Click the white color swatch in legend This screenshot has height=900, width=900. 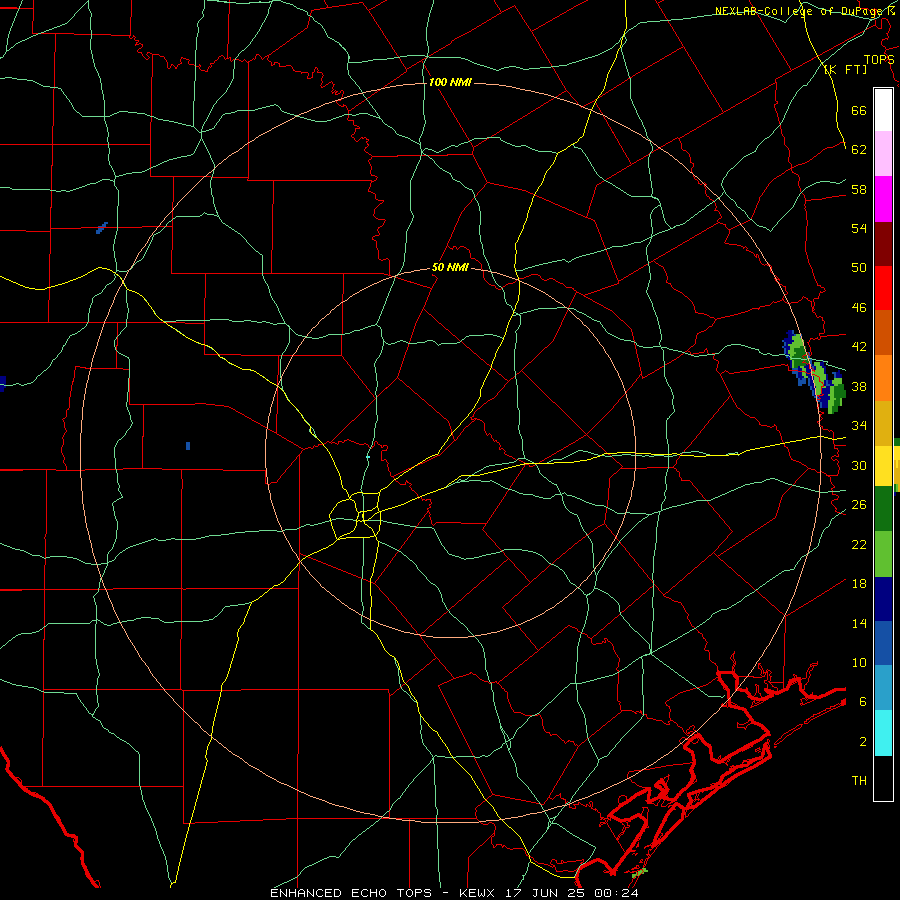pyautogui.click(x=883, y=110)
